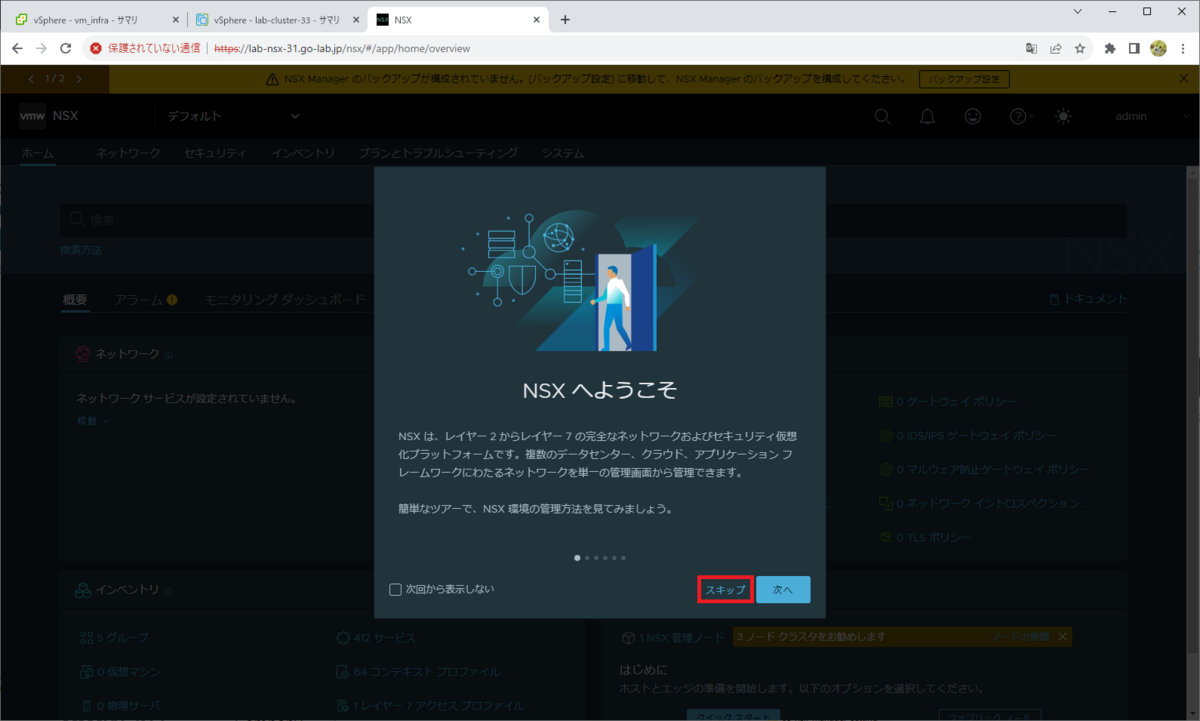Screen dimensions: 1200x721
Task: Toggle the light/dark theme sun icon
Action: 1063,117
